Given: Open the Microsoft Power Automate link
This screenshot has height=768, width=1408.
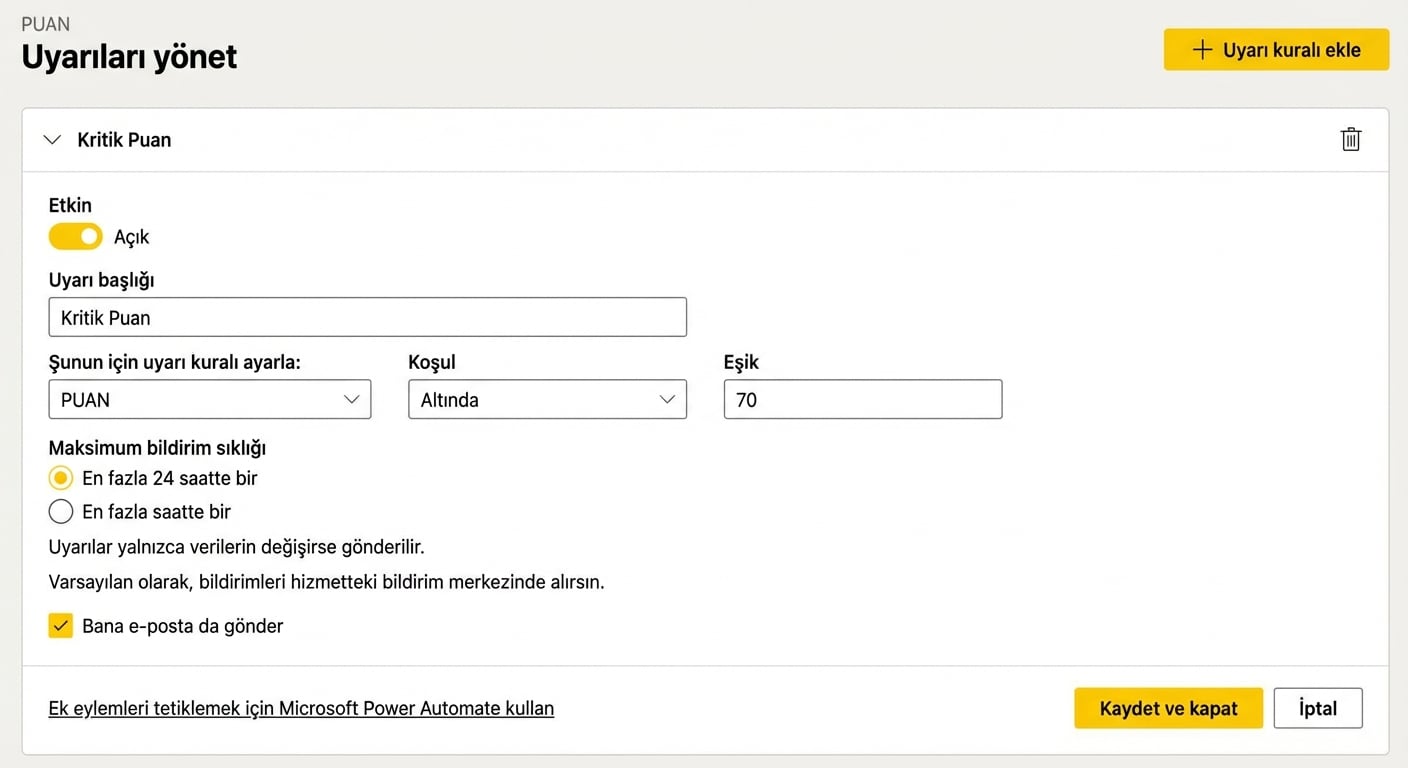Looking at the screenshot, I should [x=301, y=708].
